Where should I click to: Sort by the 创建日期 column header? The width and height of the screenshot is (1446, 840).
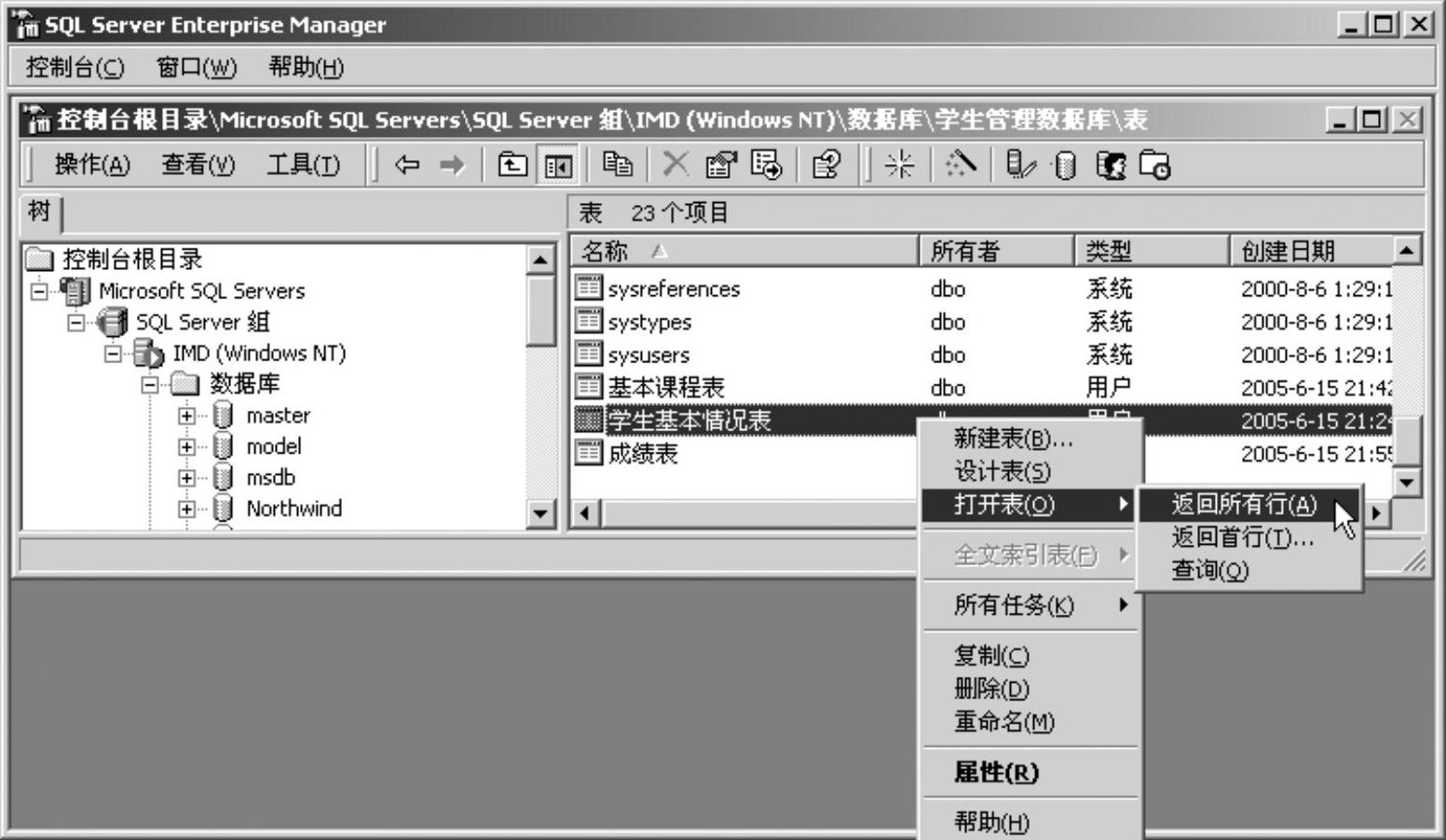point(1312,251)
